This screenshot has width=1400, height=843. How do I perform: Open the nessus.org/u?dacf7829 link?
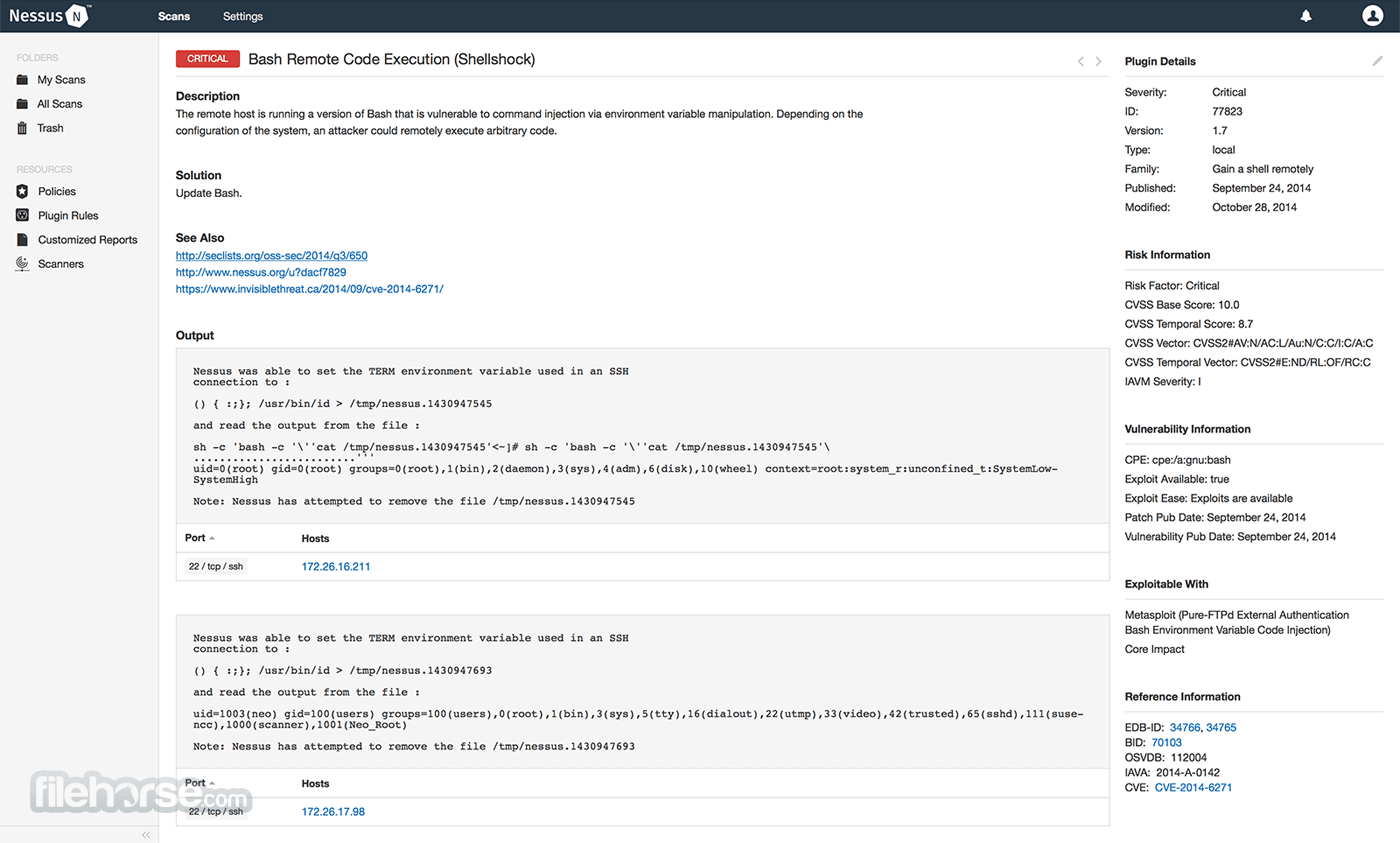pos(261,272)
